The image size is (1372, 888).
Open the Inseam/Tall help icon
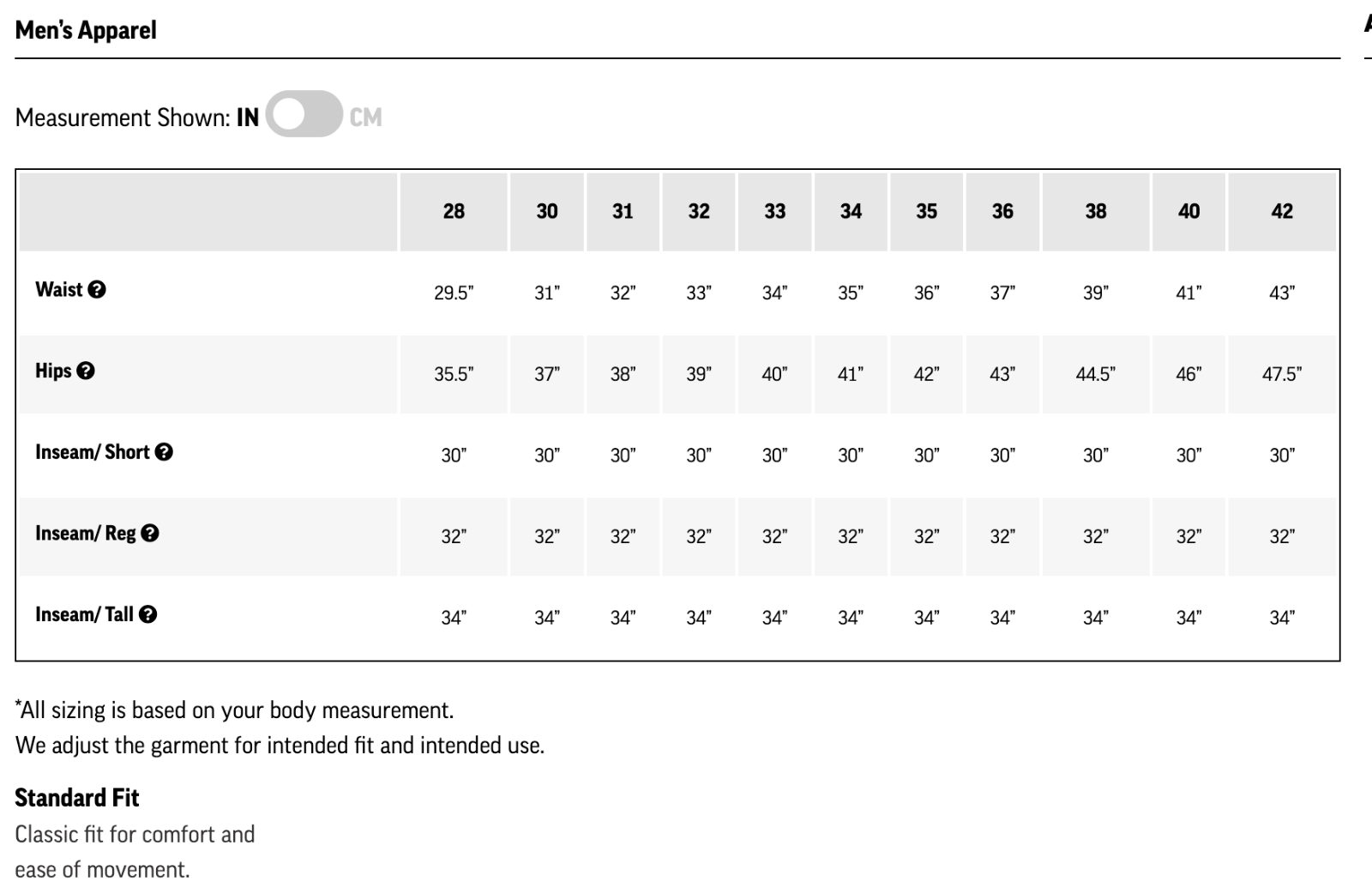point(147,614)
